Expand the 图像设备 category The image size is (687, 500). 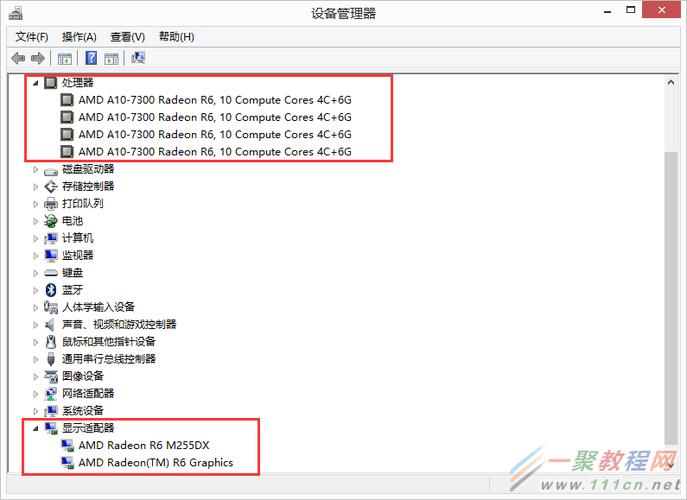pos(36,376)
